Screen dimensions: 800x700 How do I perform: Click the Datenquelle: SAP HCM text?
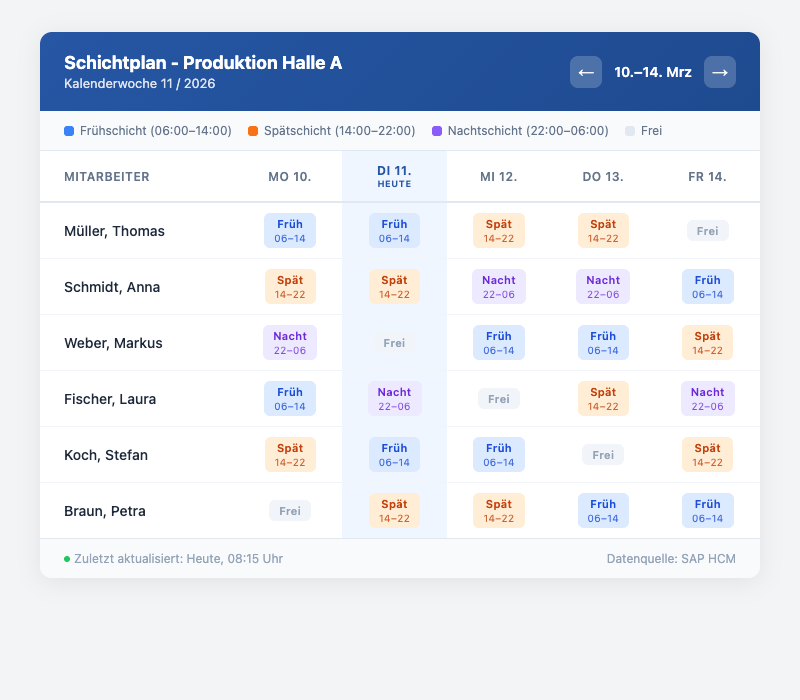click(671, 558)
